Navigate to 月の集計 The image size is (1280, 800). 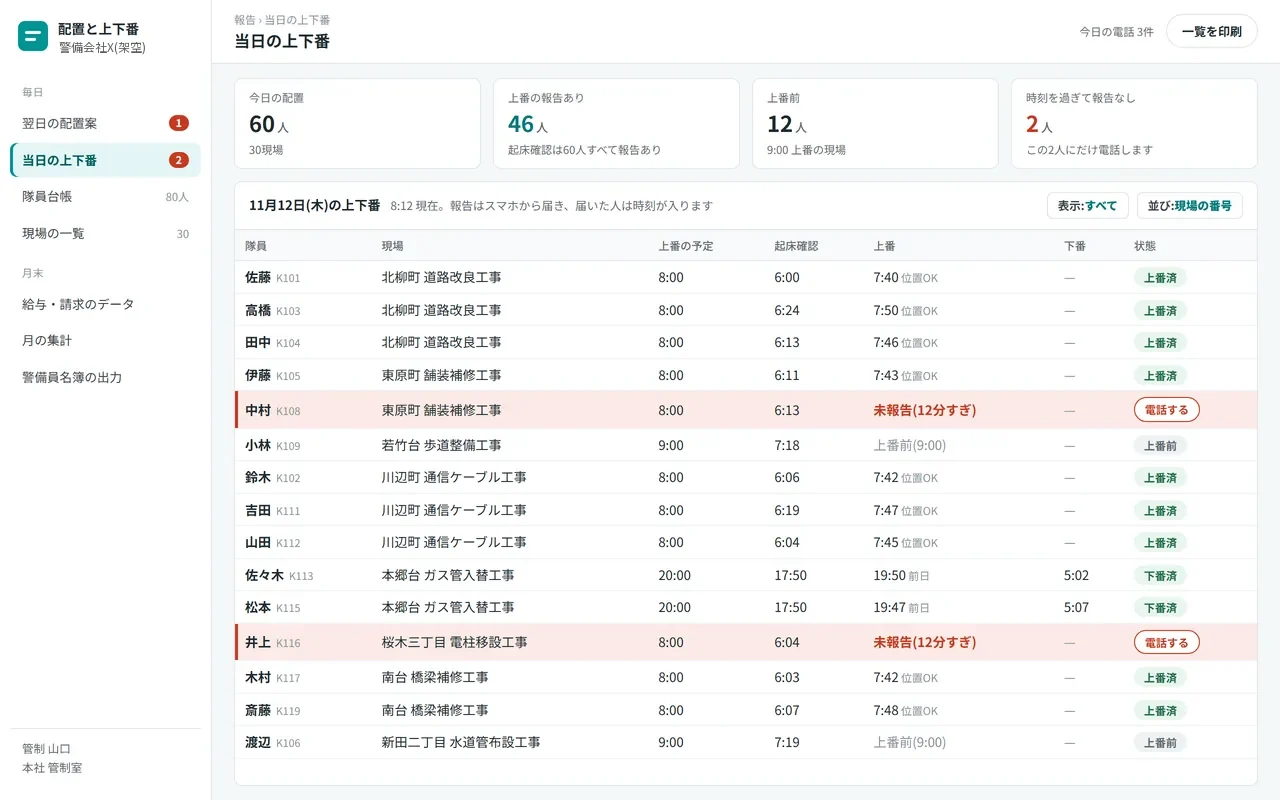pyautogui.click(x=105, y=341)
